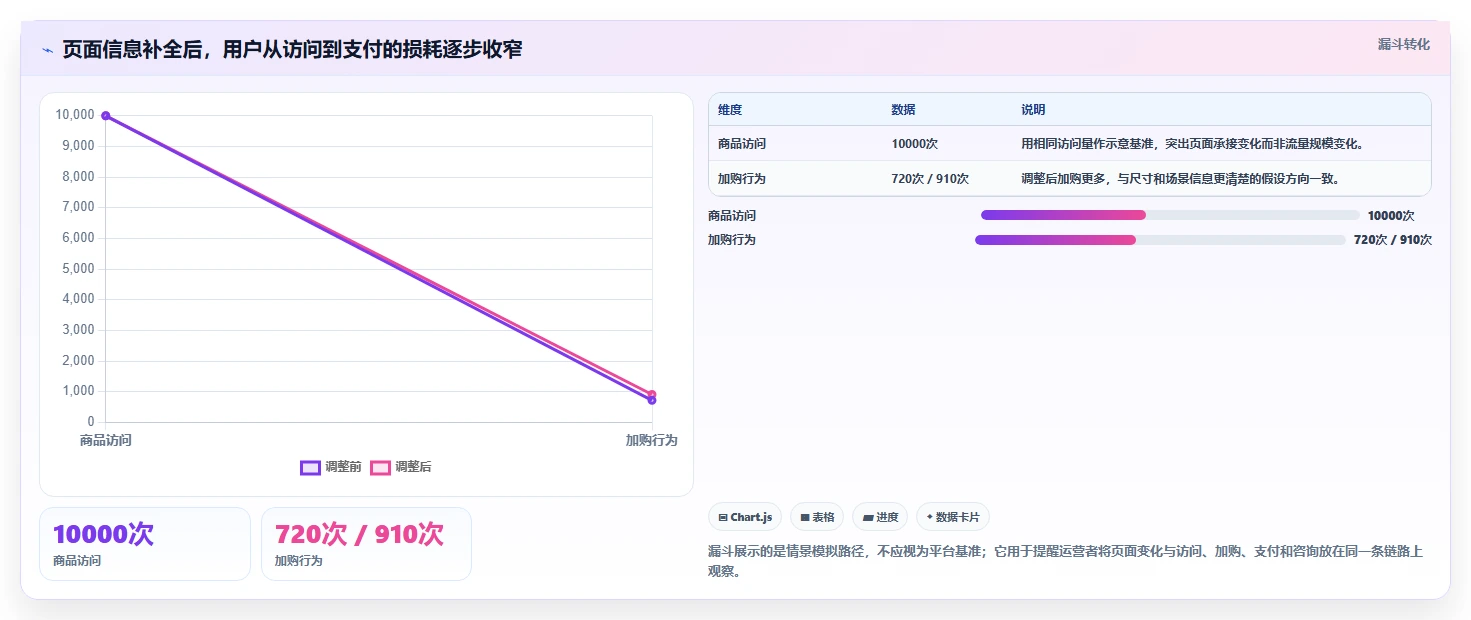Click the 数据卡片 tag chip
The width and height of the screenshot is (1471, 620).
click(953, 517)
